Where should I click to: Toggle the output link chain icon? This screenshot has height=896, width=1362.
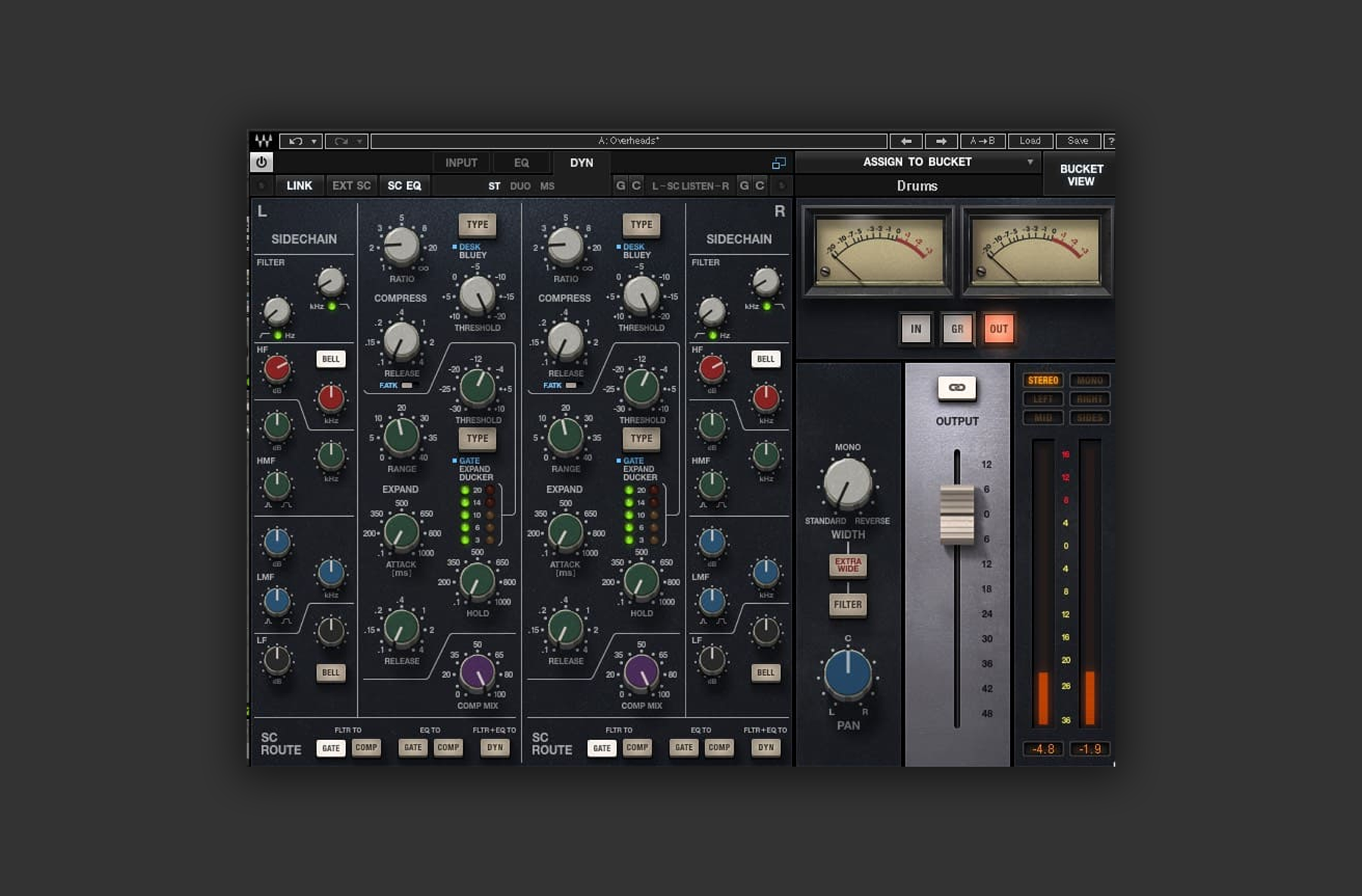click(956, 387)
